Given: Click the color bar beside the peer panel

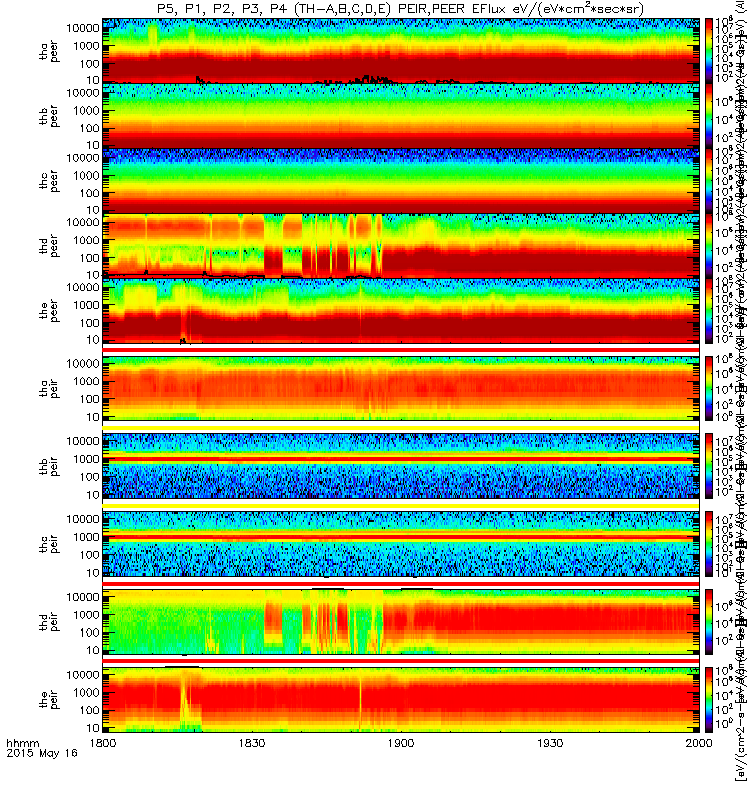Looking at the screenshot, I should (709, 311).
